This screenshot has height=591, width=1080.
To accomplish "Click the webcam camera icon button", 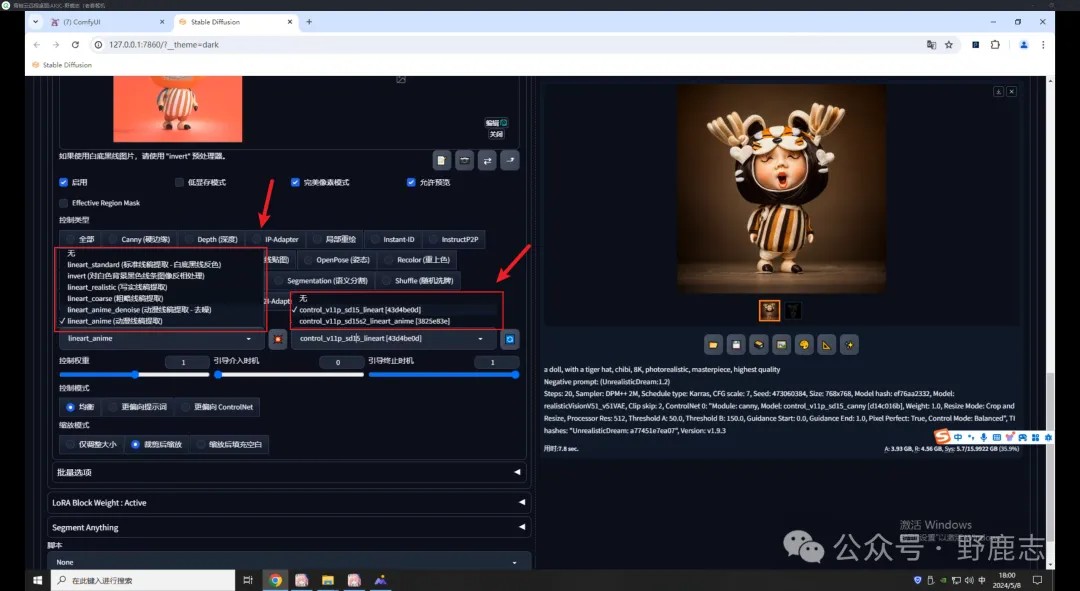I will (x=464, y=160).
